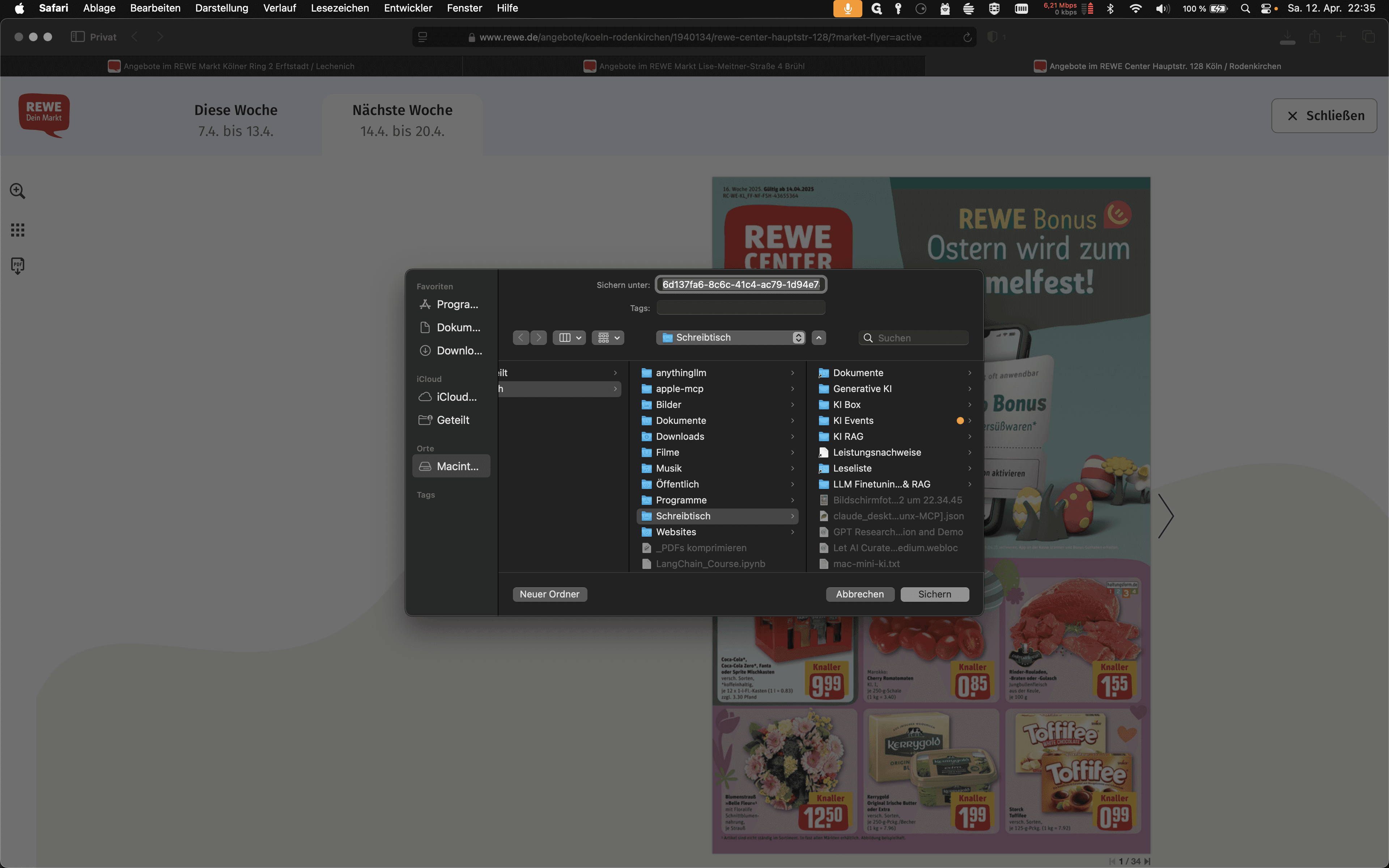Click the back navigation button in dialog
The height and width of the screenshot is (868, 1389).
[521, 337]
